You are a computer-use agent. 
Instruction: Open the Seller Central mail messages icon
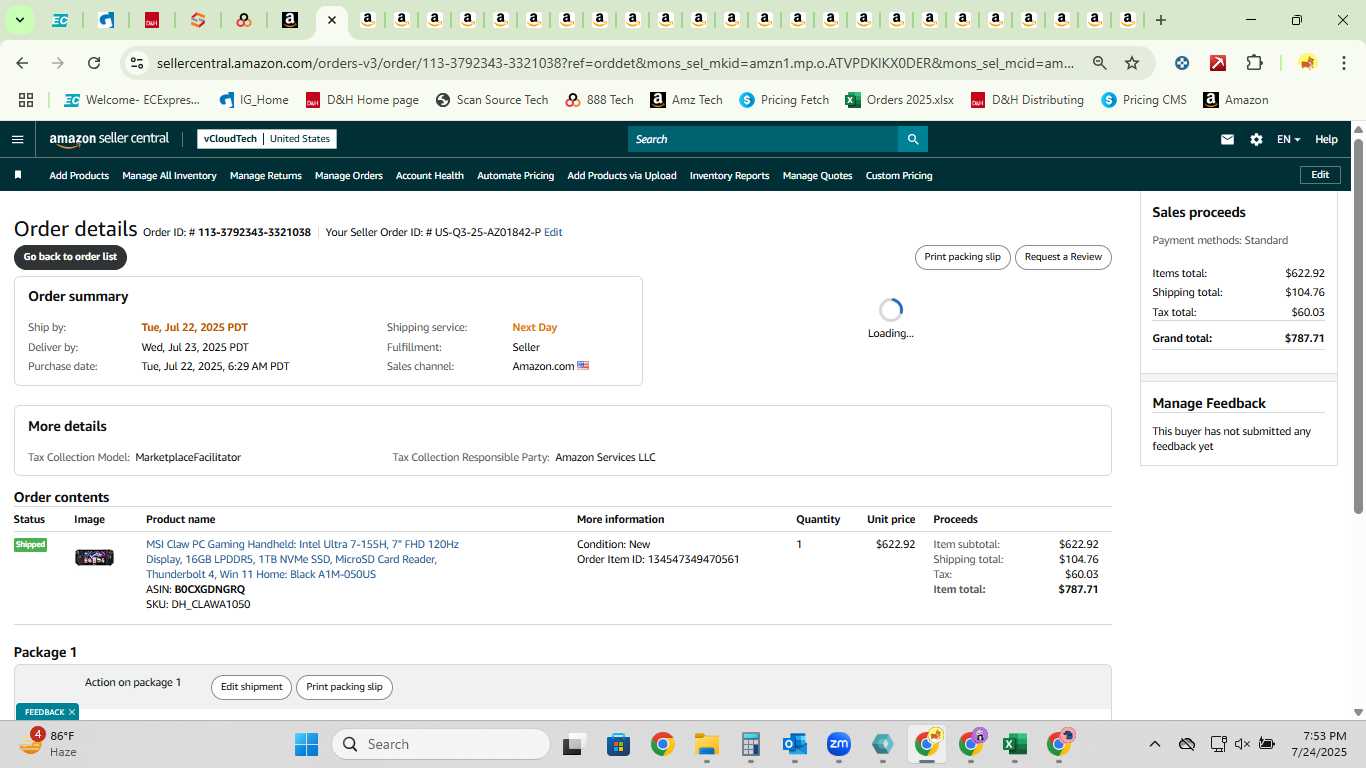pos(1227,139)
